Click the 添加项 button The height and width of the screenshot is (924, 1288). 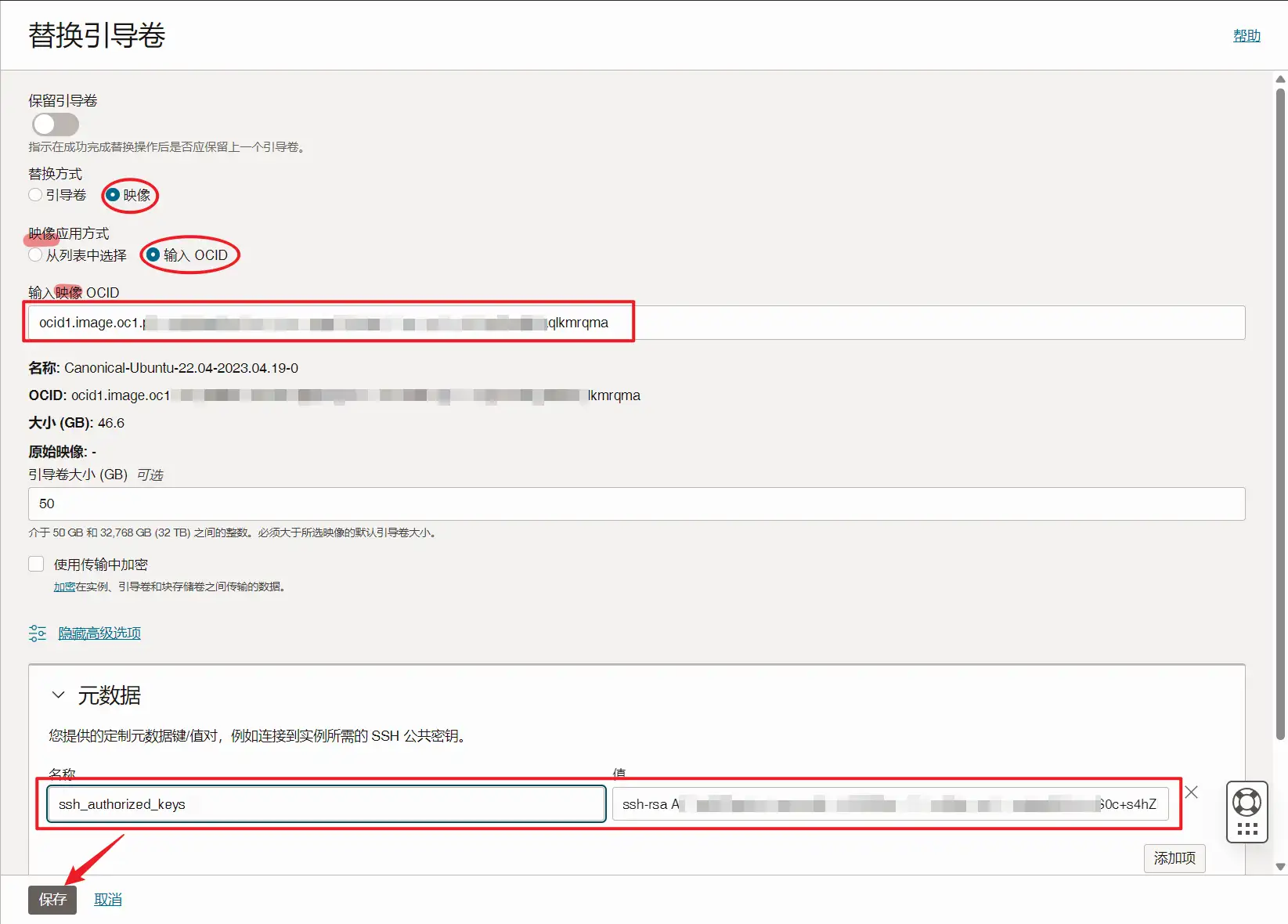pyautogui.click(x=1174, y=858)
